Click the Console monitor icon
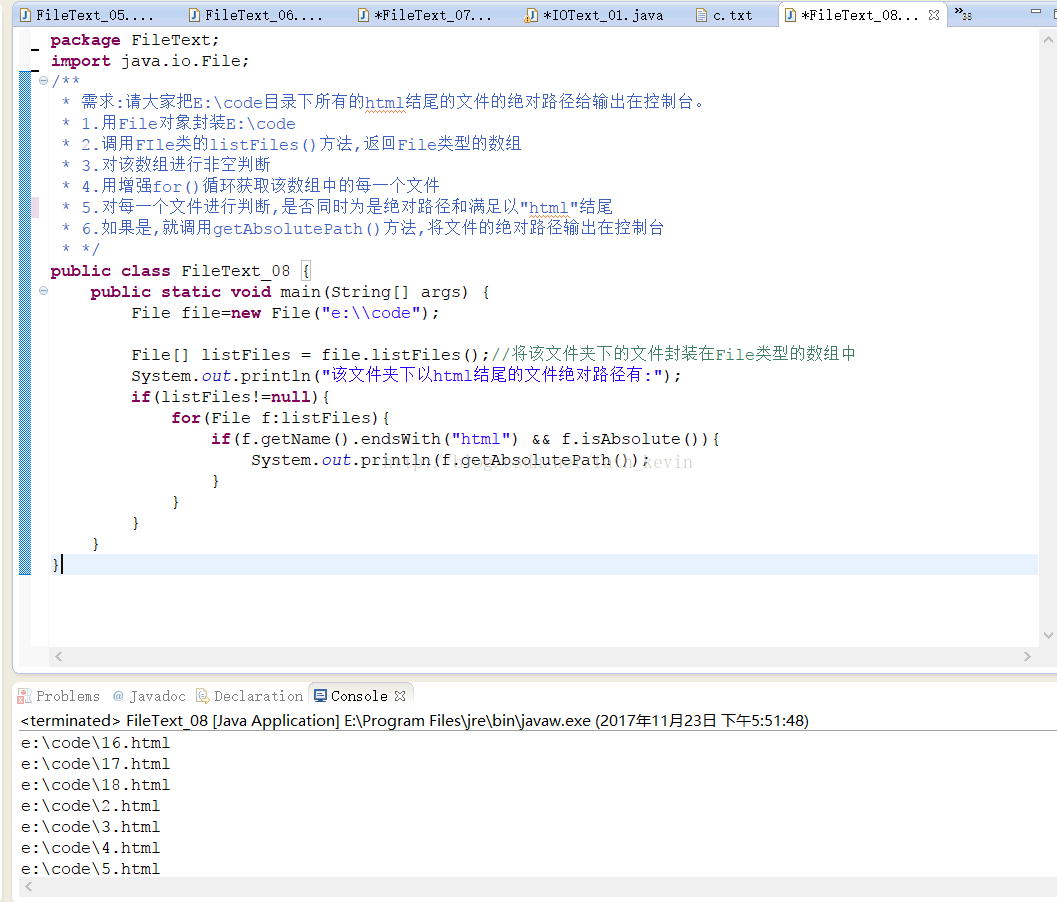This screenshot has width=1057, height=902. 321,696
